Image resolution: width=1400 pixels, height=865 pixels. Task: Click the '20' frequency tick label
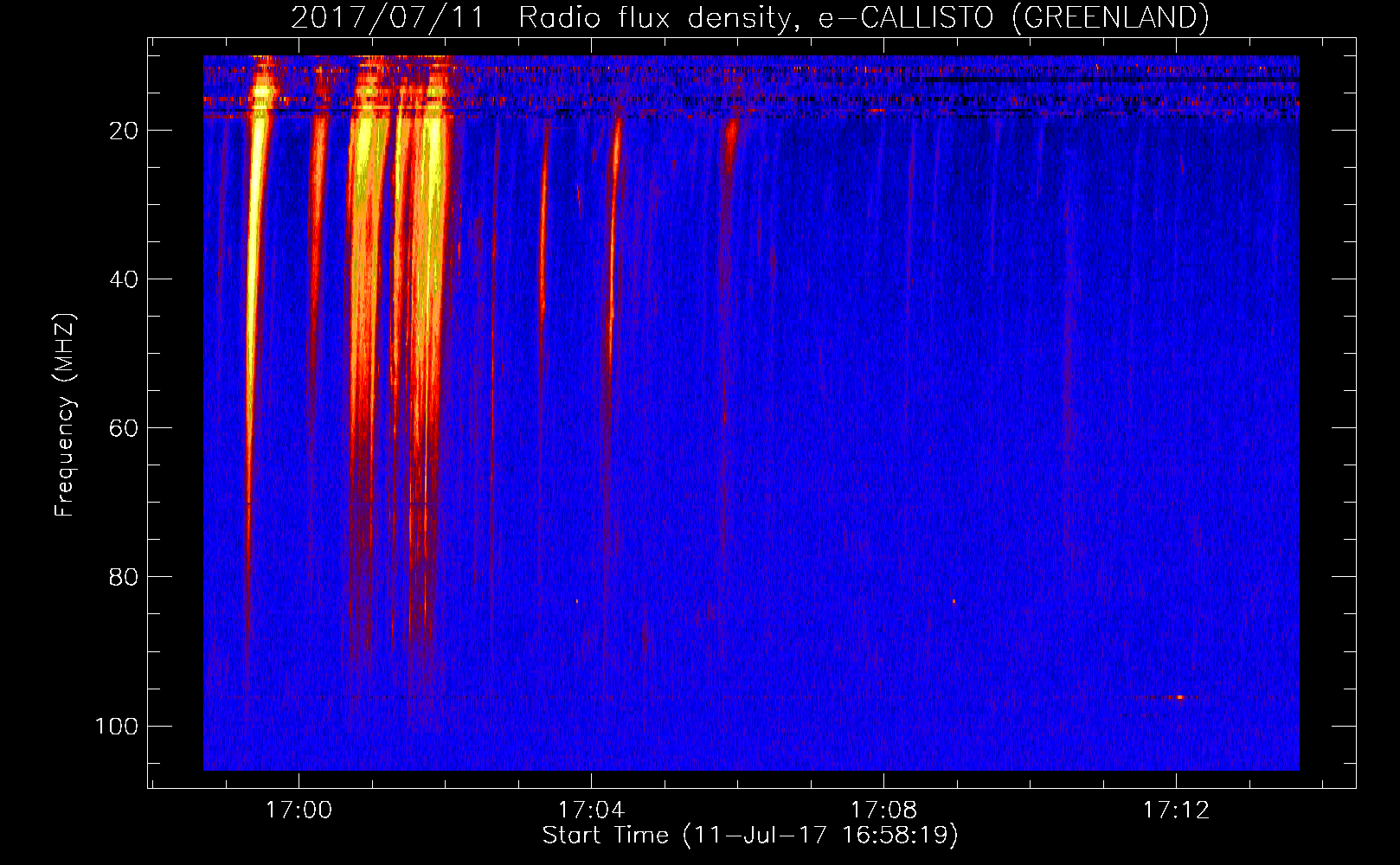tap(124, 131)
